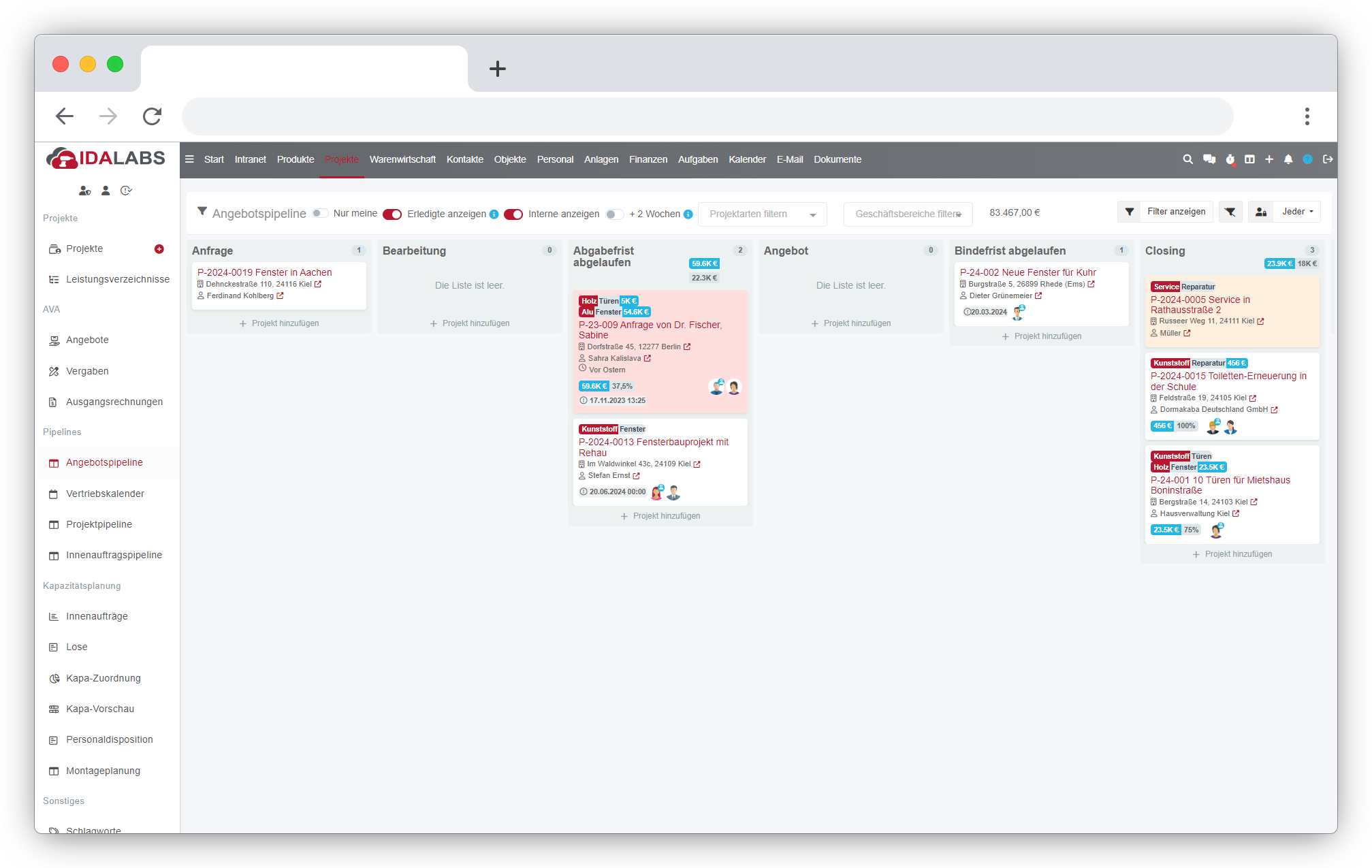Open the Geschäftsbereiche filtern dropdown
Screen dimensions: 1372x868
point(908,214)
